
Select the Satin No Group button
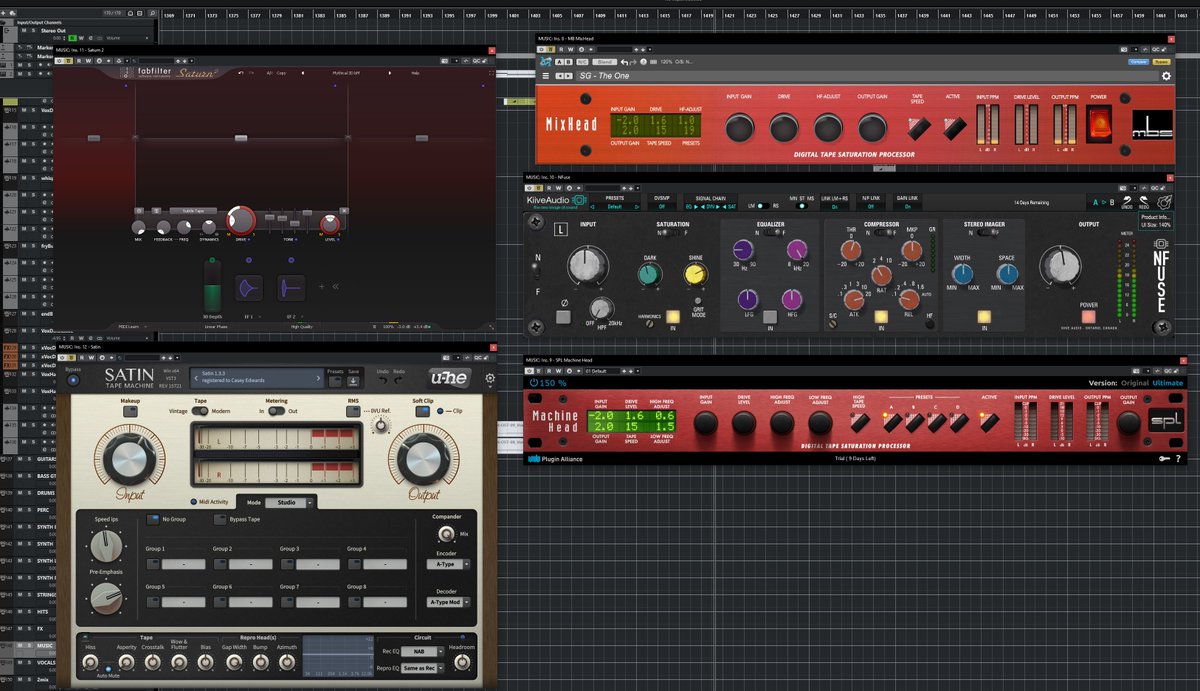coord(153,519)
